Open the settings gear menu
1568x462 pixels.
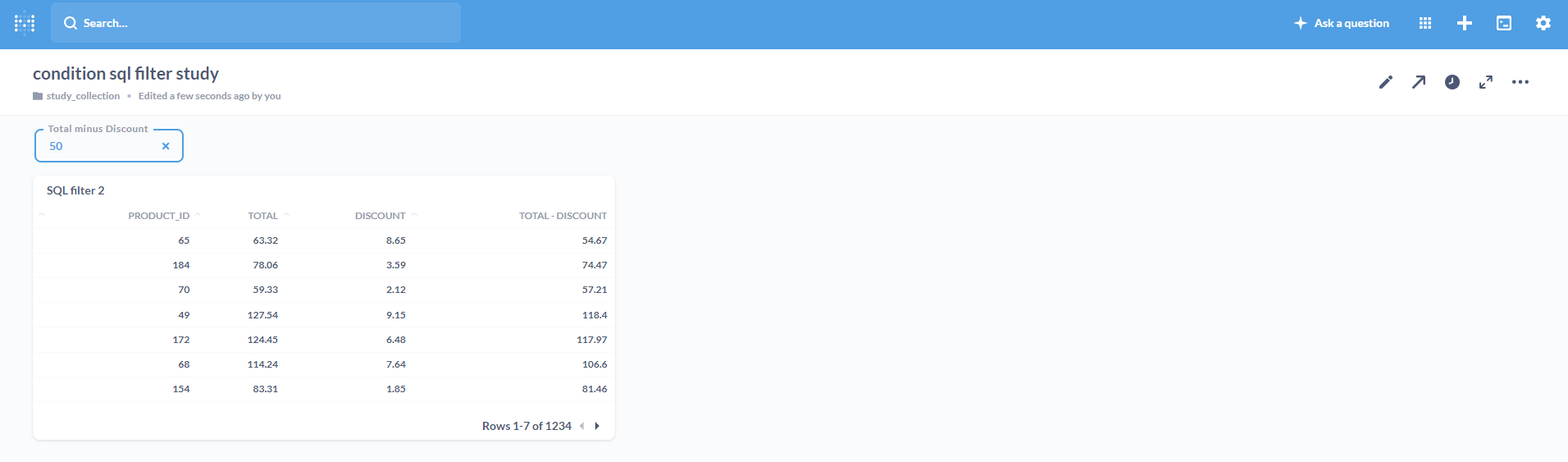coord(1543,23)
